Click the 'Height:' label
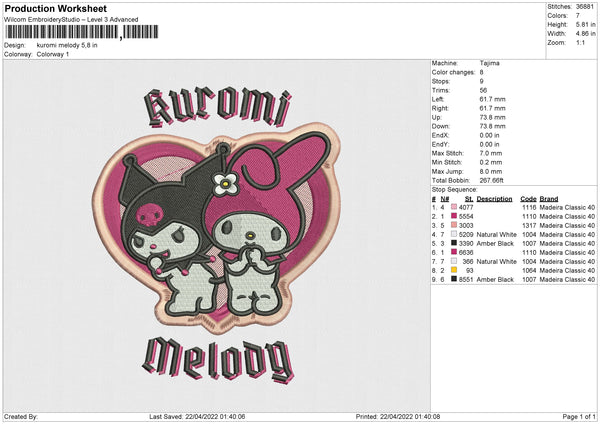The width and height of the screenshot is (600, 424). [x=558, y=24]
